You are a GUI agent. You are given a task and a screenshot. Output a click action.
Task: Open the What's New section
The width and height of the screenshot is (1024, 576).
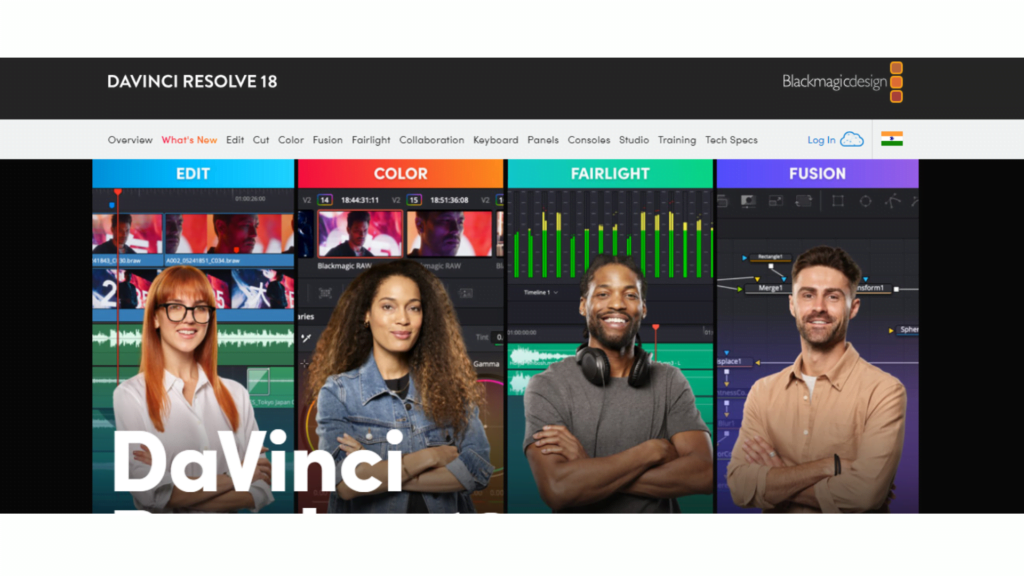pos(189,140)
